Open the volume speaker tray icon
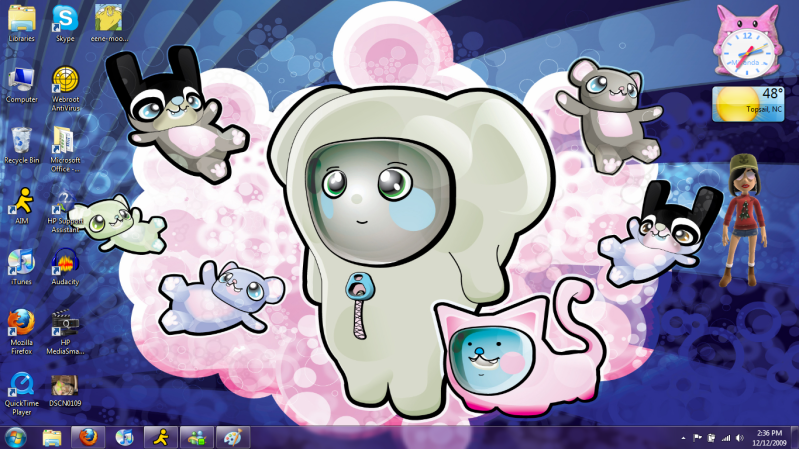The width and height of the screenshot is (799, 449). pos(739,438)
